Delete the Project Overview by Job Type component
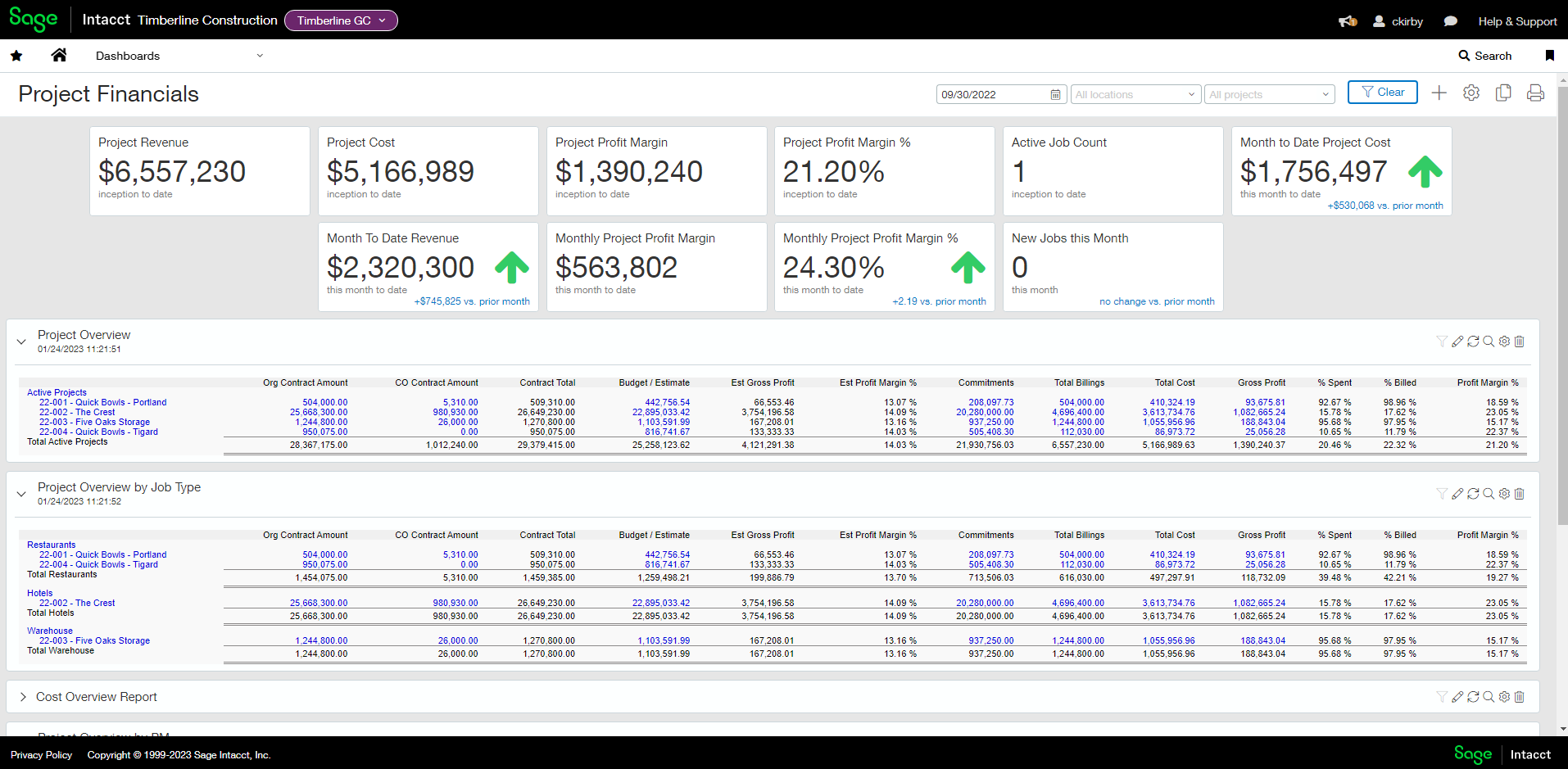The image size is (1568, 769). click(x=1520, y=494)
